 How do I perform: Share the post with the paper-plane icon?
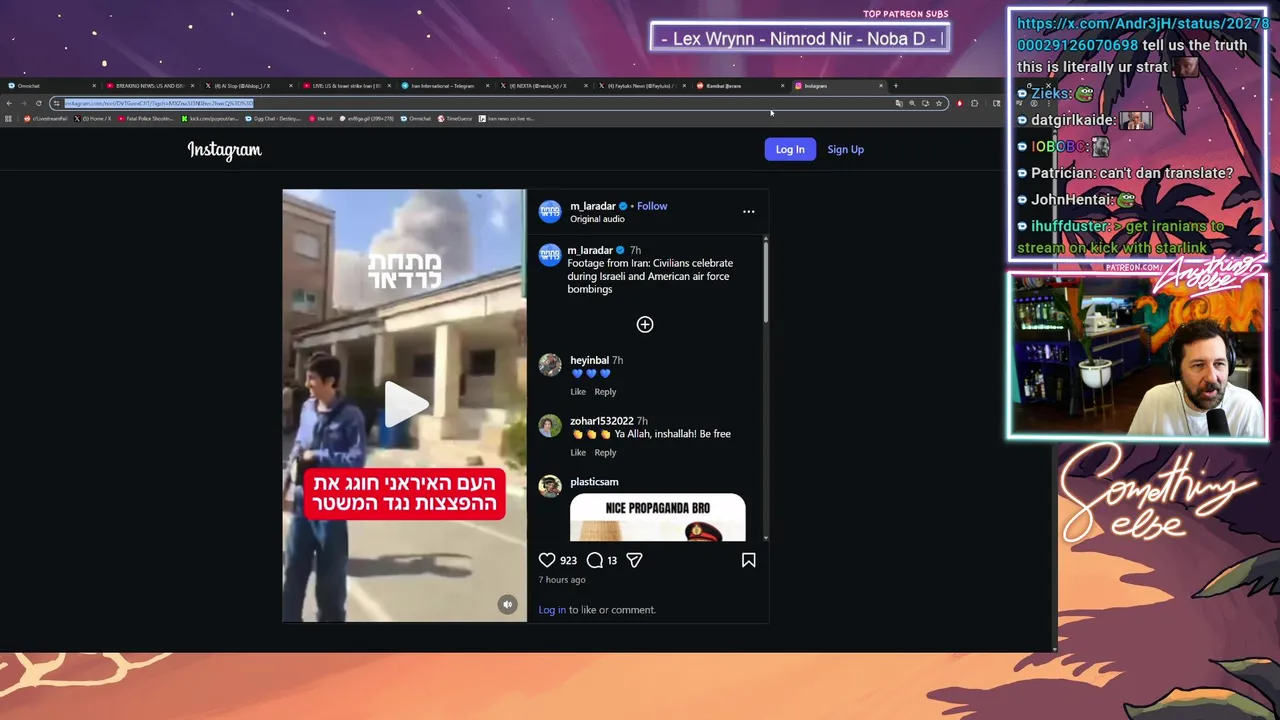pyautogui.click(x=634, y=560)
